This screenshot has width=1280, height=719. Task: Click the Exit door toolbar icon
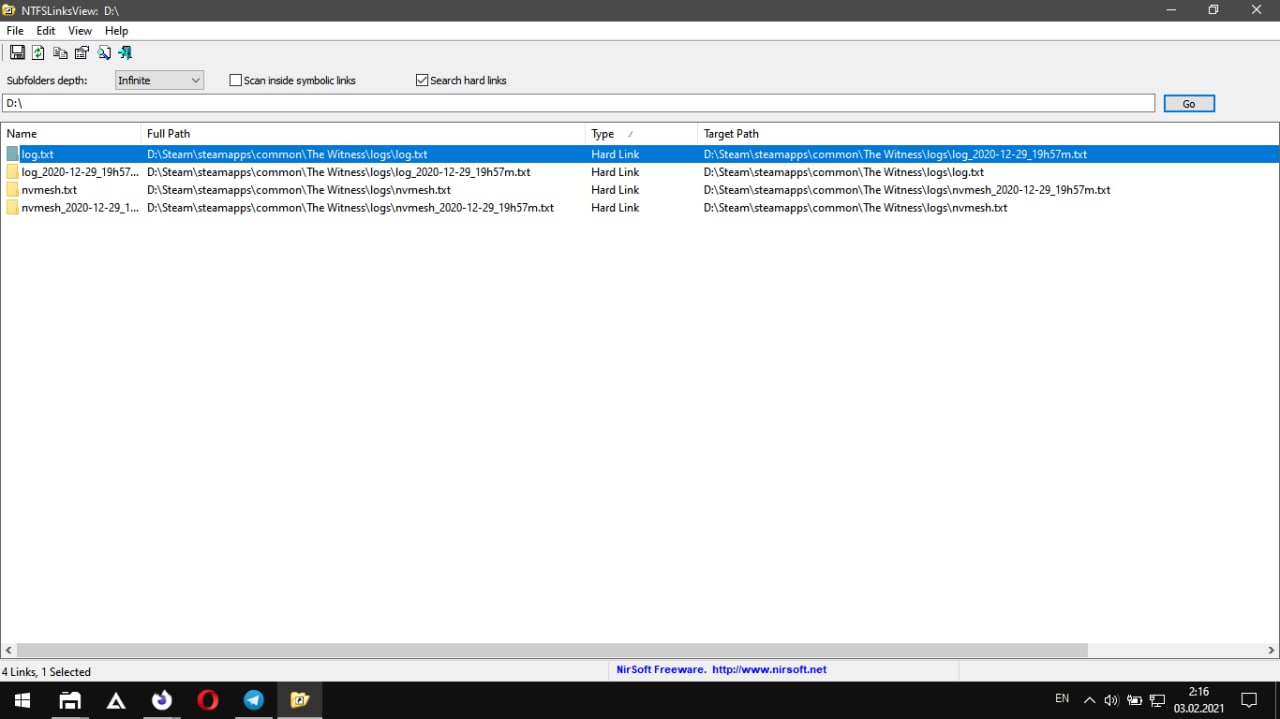[x=125, y=53]
